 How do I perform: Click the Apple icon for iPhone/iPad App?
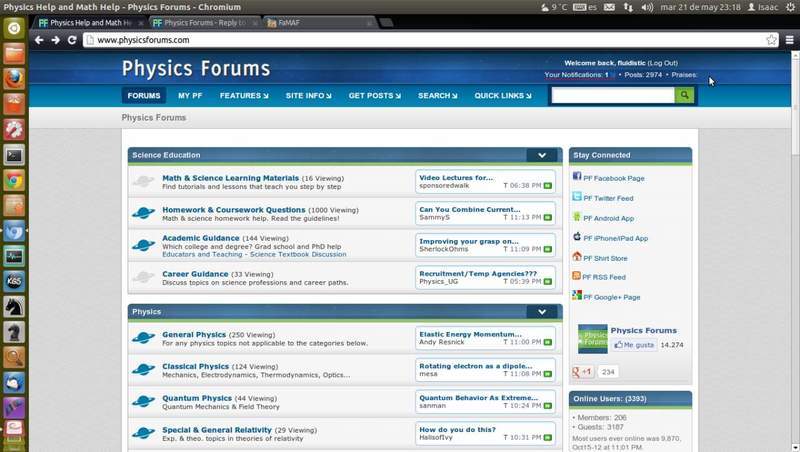pyautogui.click(x=577, y=236)
